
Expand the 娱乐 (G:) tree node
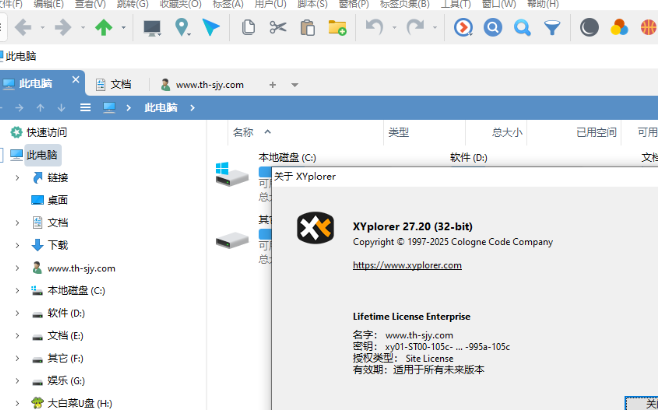pos(17,381)
